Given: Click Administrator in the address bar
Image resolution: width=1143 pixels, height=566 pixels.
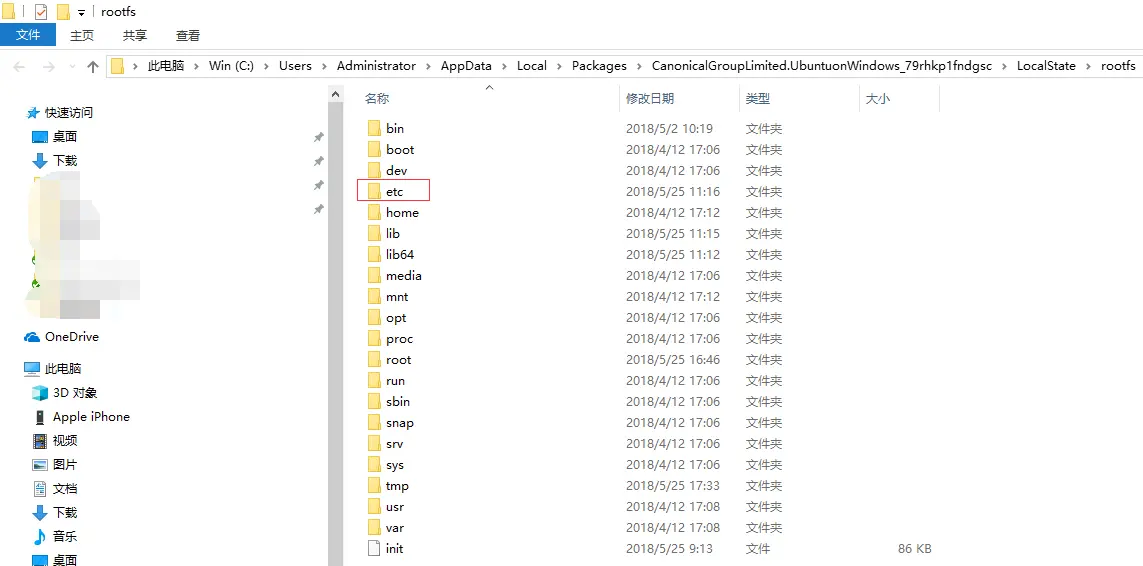Looking at the screenshot, I should [376, 66].
